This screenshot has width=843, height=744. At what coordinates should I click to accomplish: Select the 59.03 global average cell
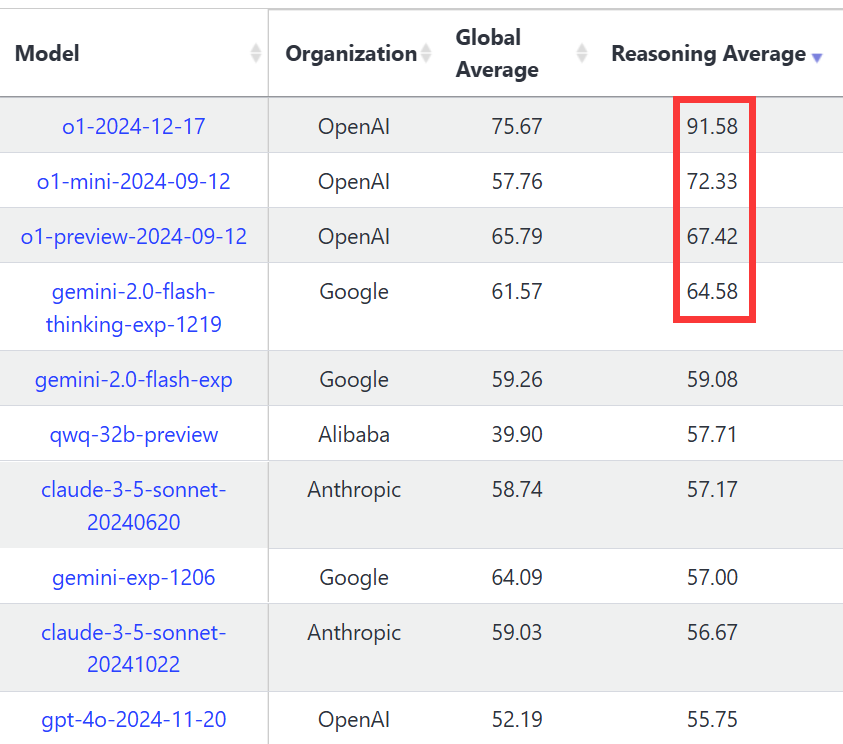point(517,632)
